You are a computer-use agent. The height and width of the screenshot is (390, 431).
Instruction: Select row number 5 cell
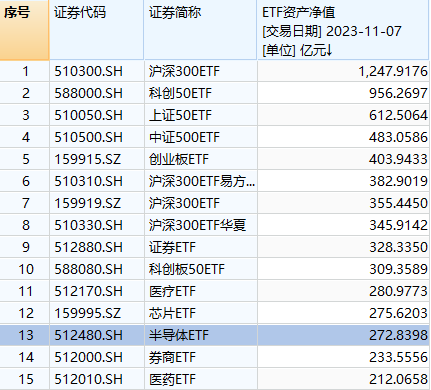24,159
